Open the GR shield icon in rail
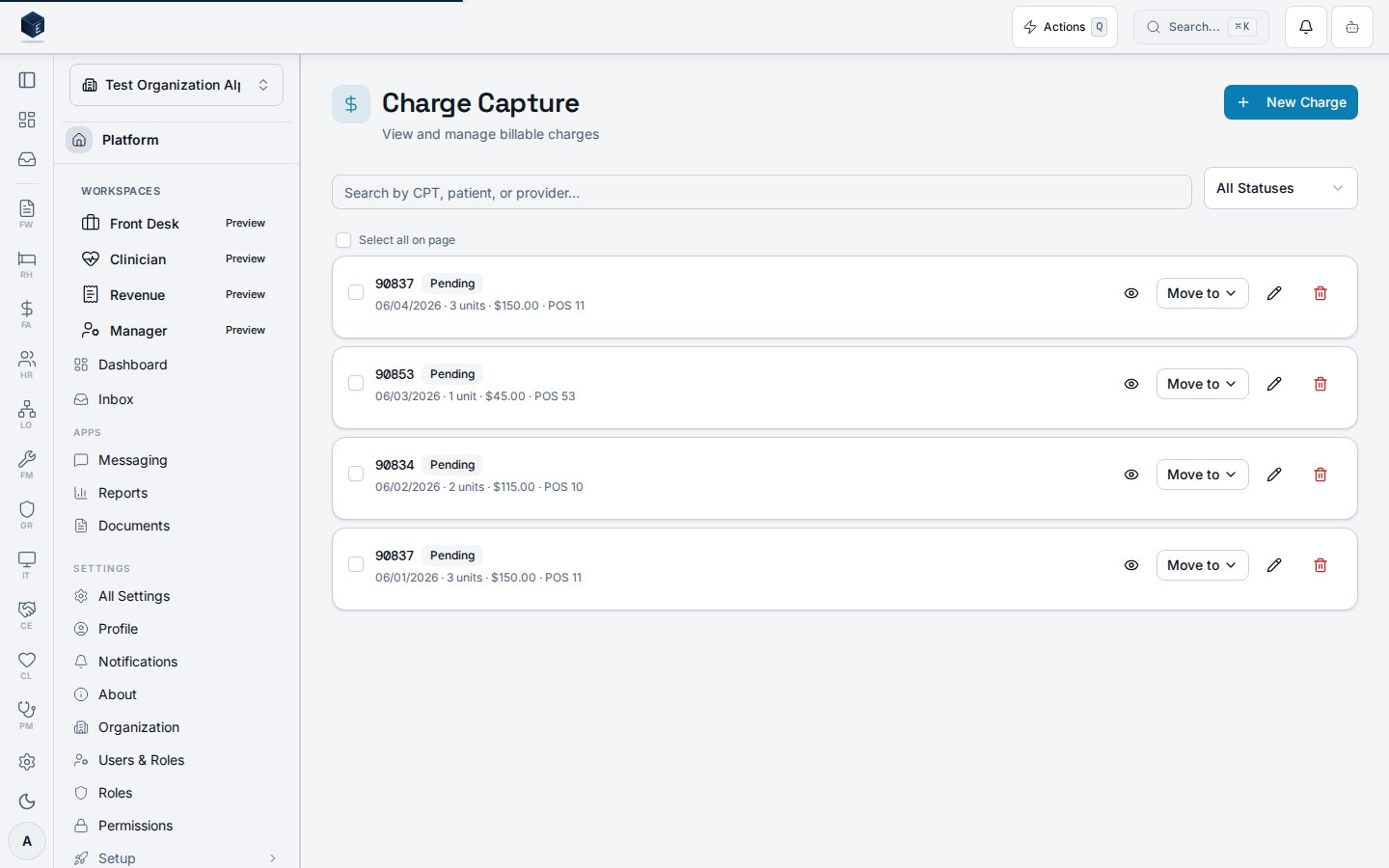 [x=27, y=514]
